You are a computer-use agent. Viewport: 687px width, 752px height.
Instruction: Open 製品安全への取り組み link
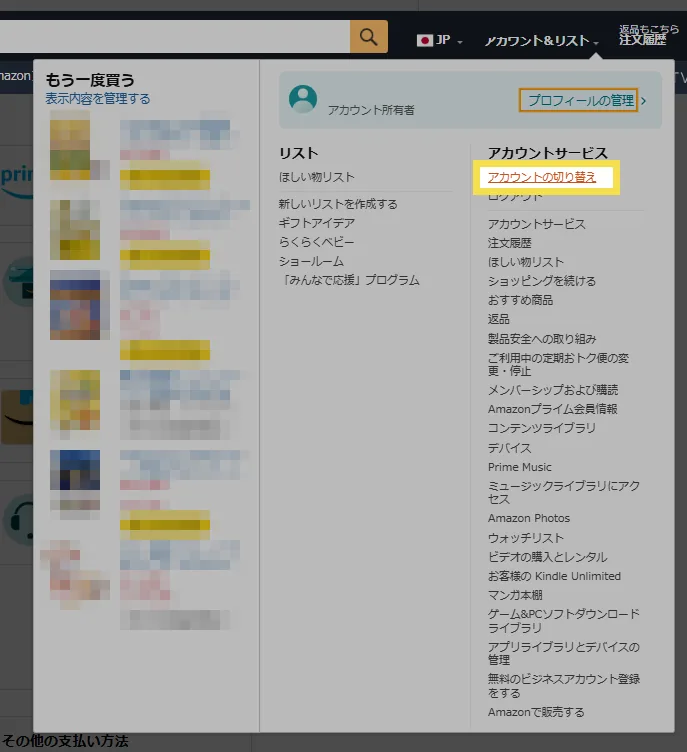coord(542,339)
